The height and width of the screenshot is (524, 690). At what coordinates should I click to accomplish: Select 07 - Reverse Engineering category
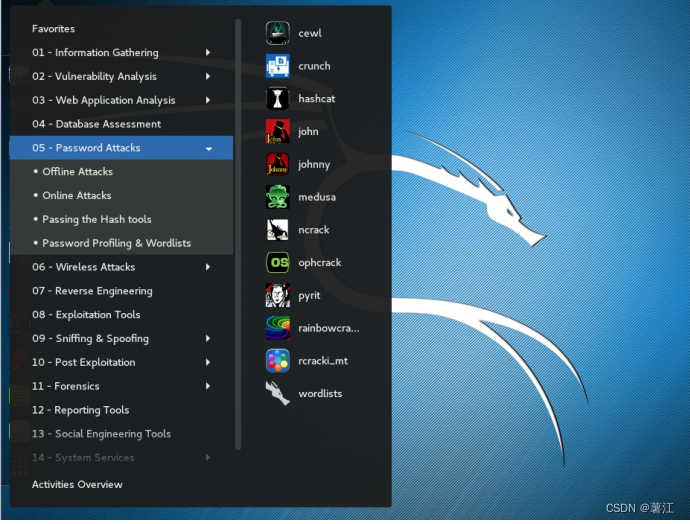tap(121, 291)
